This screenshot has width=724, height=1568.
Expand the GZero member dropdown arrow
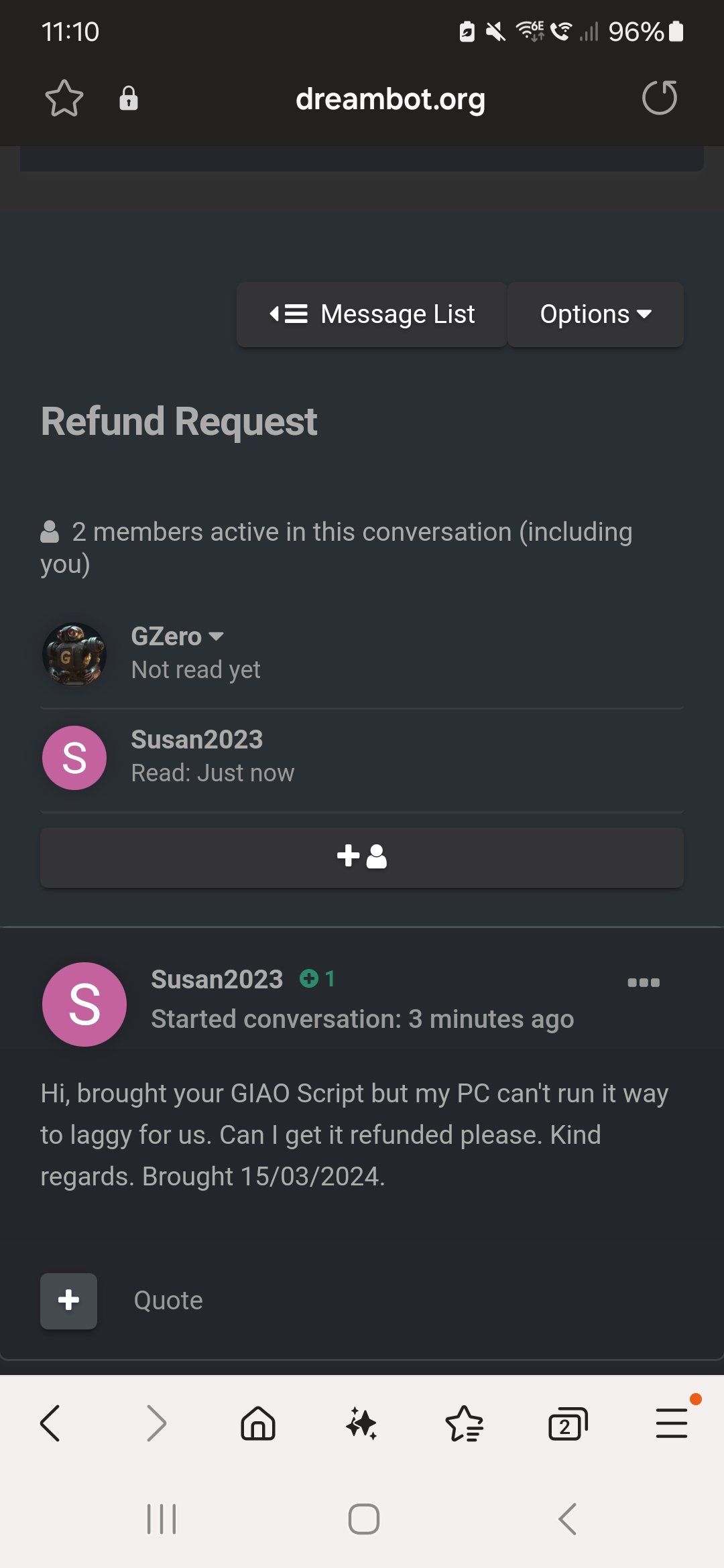(216, 636)
